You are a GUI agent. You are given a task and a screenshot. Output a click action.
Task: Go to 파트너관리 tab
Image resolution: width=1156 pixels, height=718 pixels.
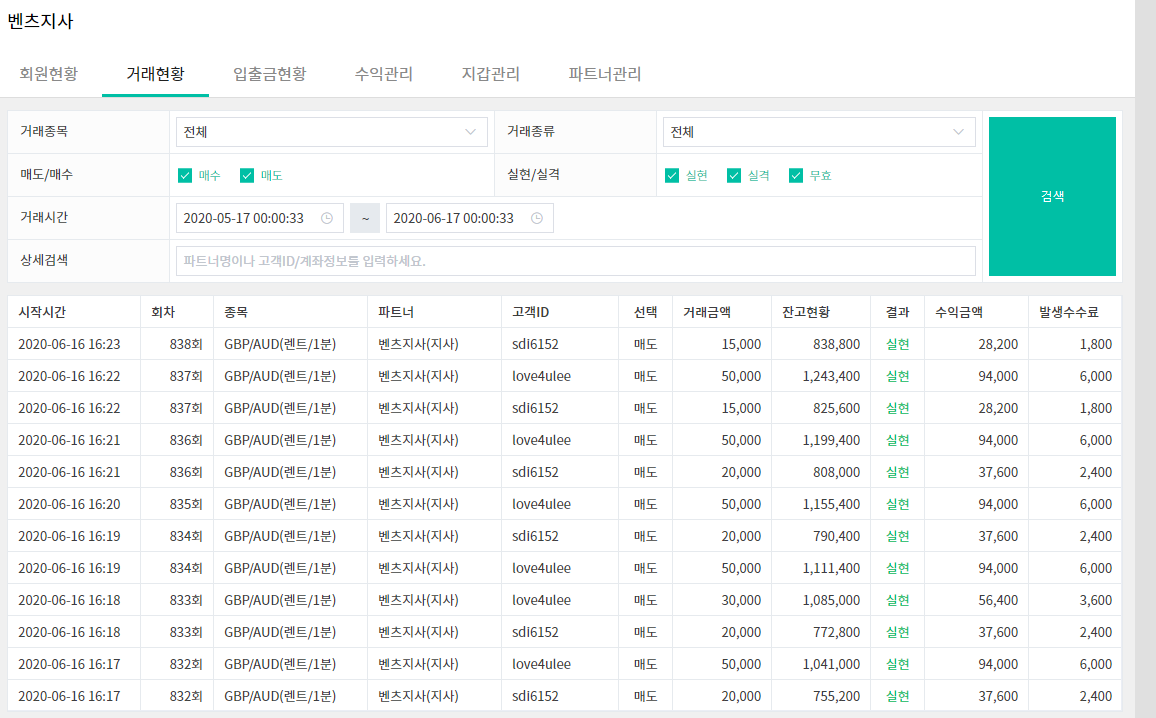click(605, 74)
